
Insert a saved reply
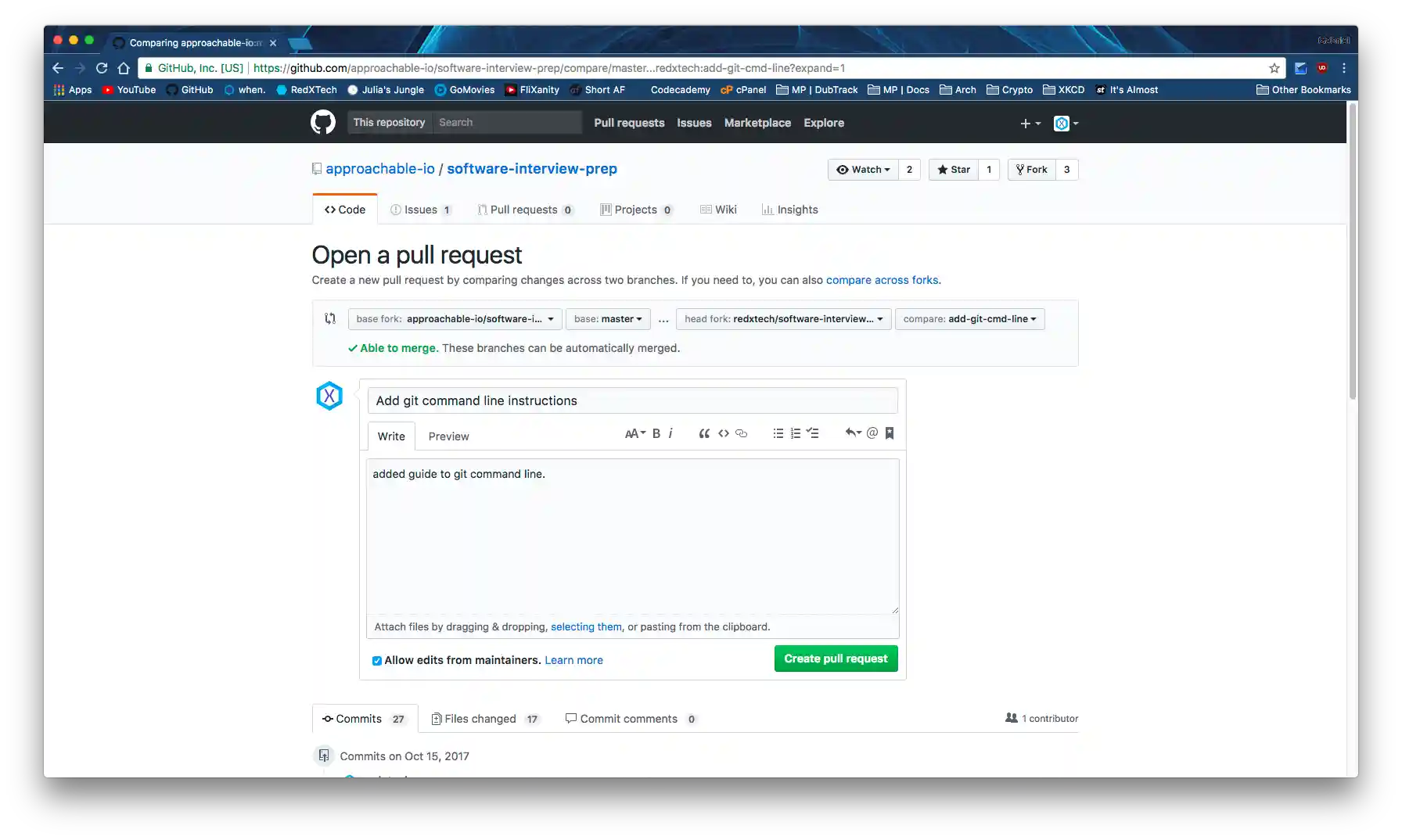pyautogui.click(x=853, y=433)
